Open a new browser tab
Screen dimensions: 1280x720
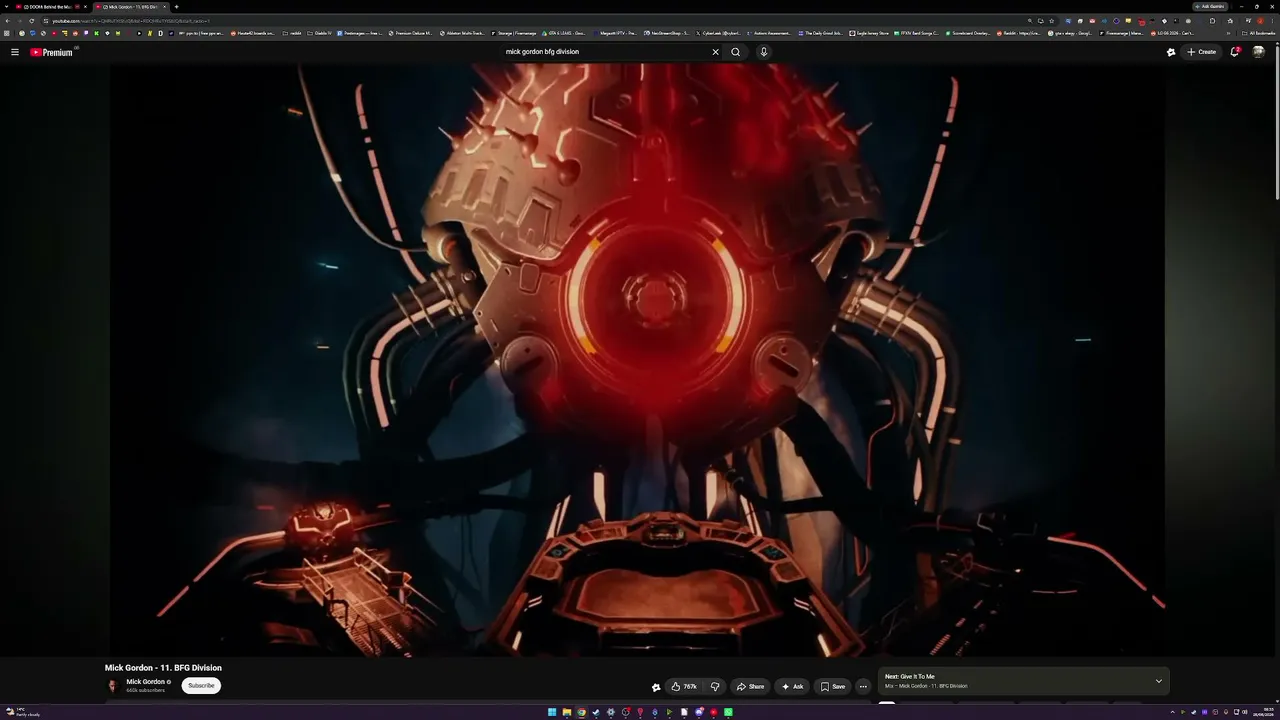(177, 7)
